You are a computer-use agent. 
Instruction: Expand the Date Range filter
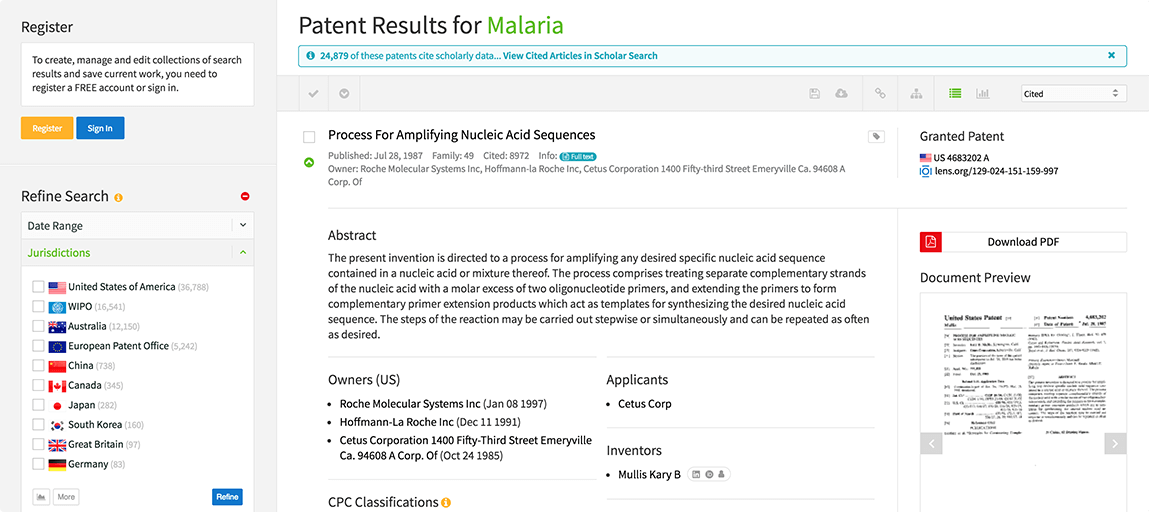click(x=243, y=226)
